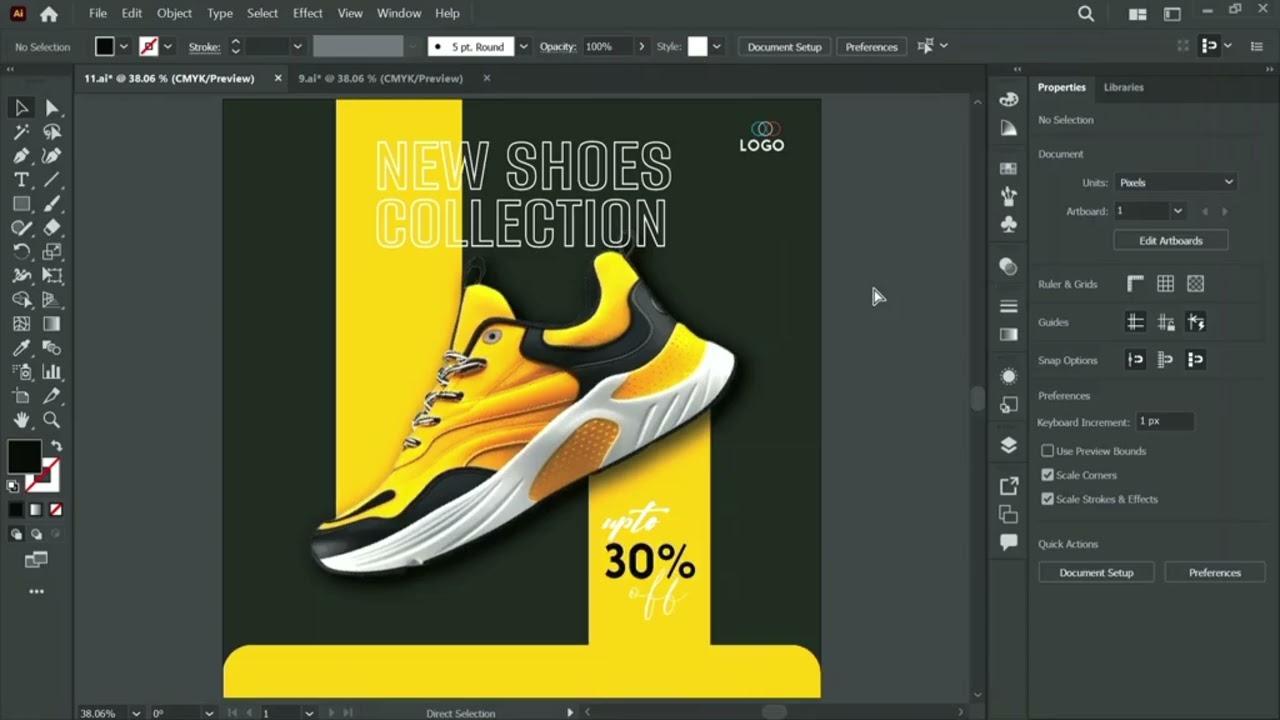This screenshot has width=1280, height=720.
Task: Toggle smart guides button
Action: (x=1195, y=322)
